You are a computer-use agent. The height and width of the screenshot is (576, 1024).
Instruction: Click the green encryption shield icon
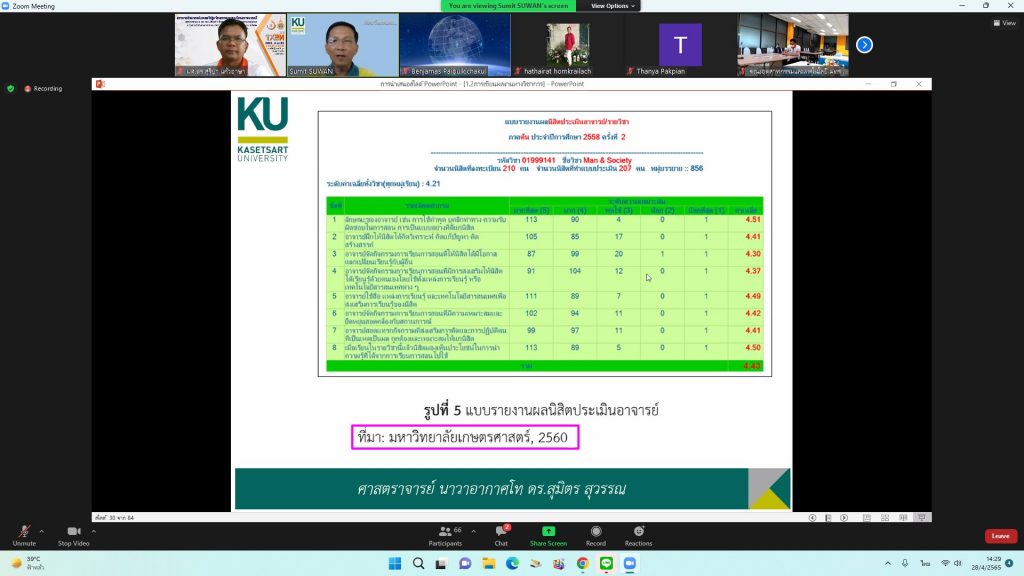tap(11, 88)
